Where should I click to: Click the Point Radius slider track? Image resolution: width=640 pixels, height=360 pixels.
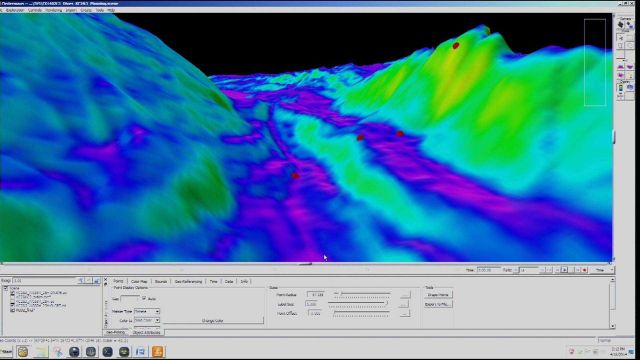pos(362,294)
